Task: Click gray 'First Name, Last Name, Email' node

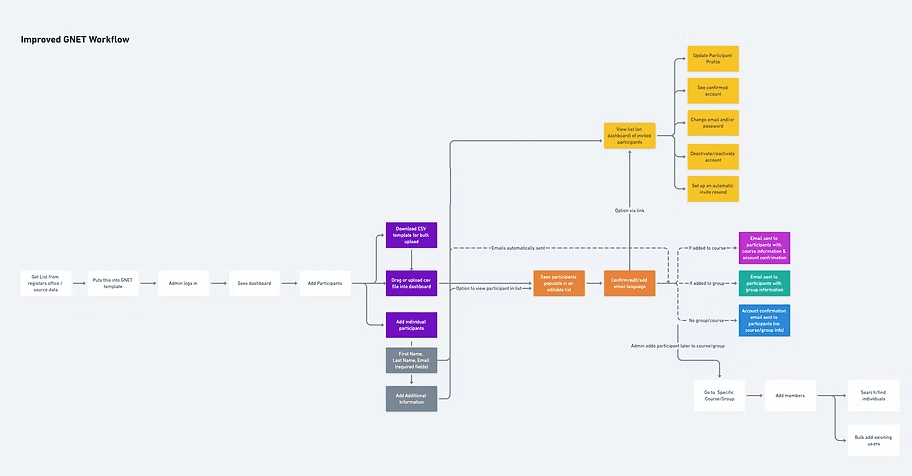Action: (411, 360)
